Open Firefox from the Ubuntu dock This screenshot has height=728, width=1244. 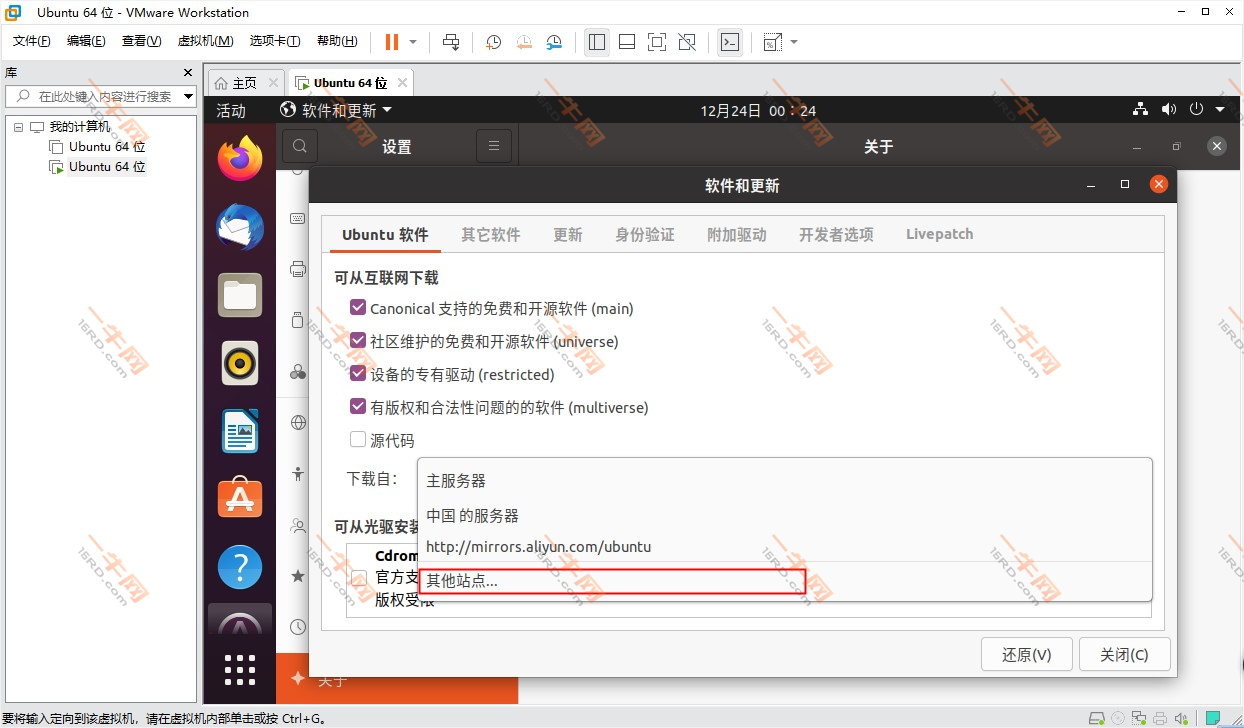point(239,157)
